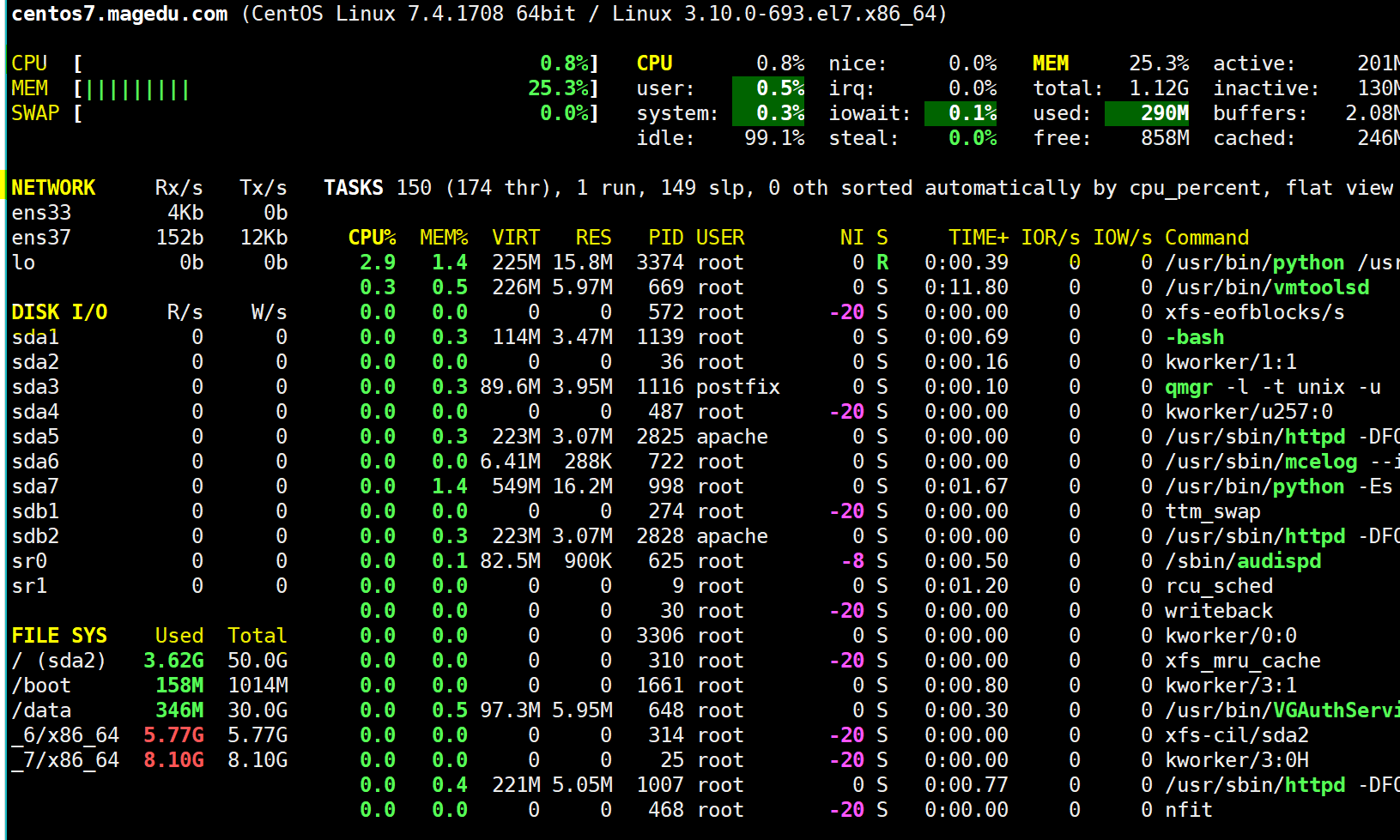1400x840 pixels.
Task: Click the cached memory label
Action: (x=1254, y=138)
